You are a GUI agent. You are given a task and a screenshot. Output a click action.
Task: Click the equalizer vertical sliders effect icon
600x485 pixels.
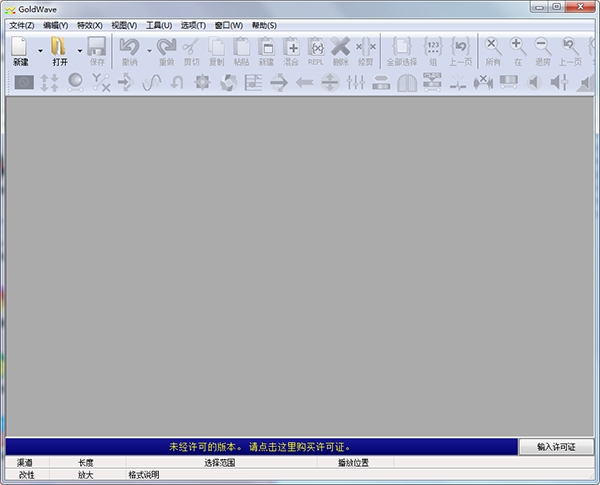tap(355, 82)
